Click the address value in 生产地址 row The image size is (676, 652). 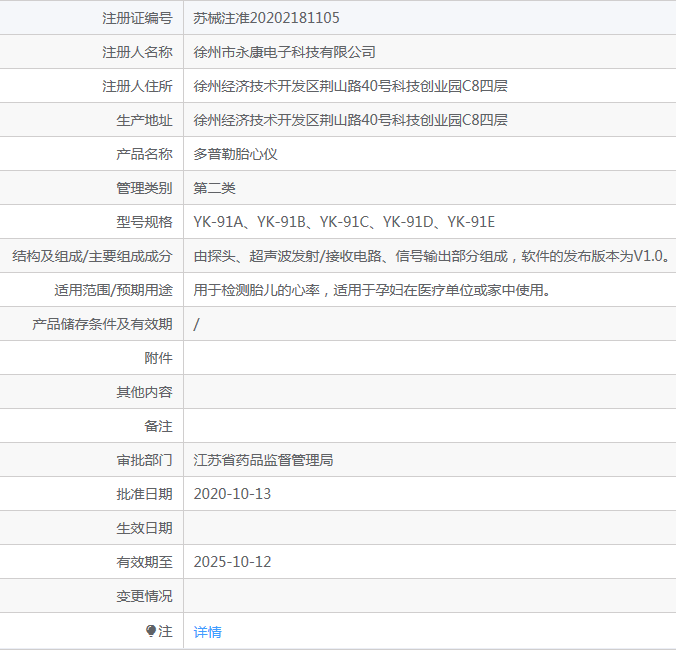[x=350, y=120]
